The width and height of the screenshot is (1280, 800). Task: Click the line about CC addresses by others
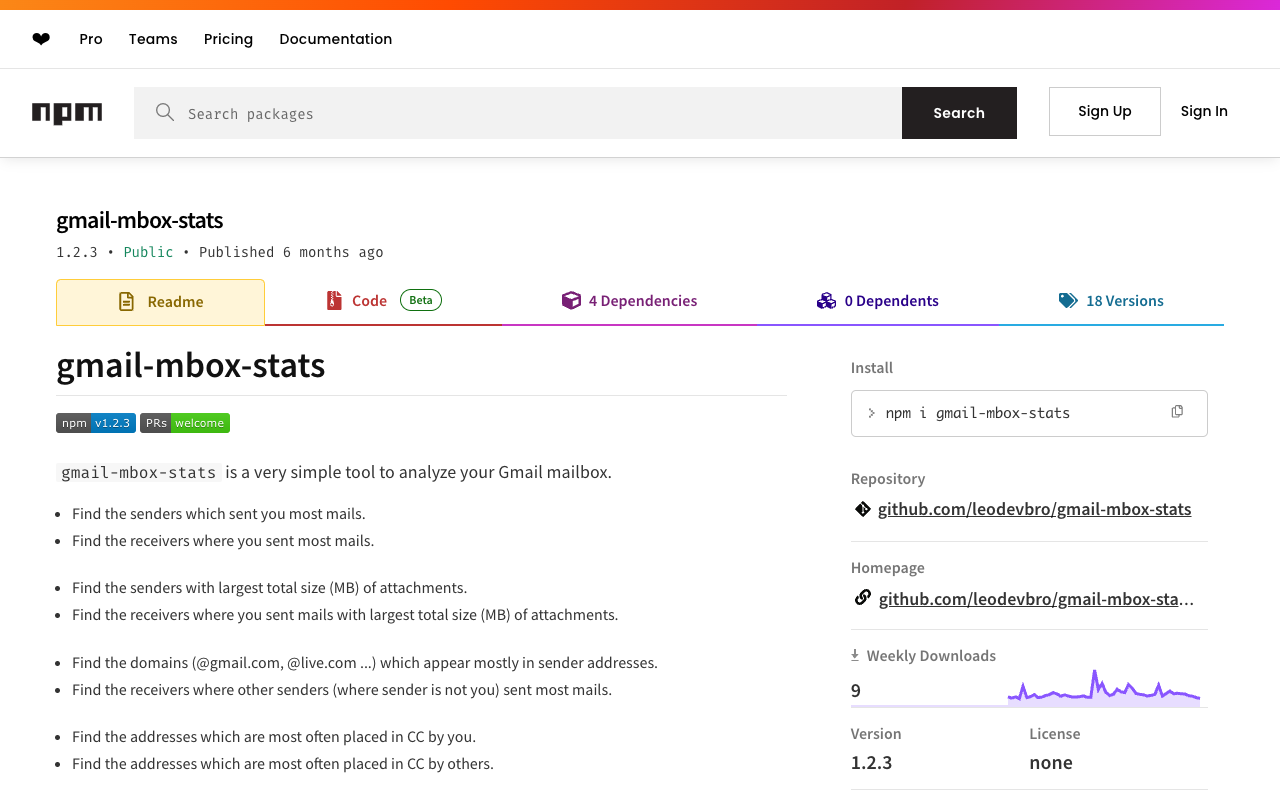click(283, 764)
